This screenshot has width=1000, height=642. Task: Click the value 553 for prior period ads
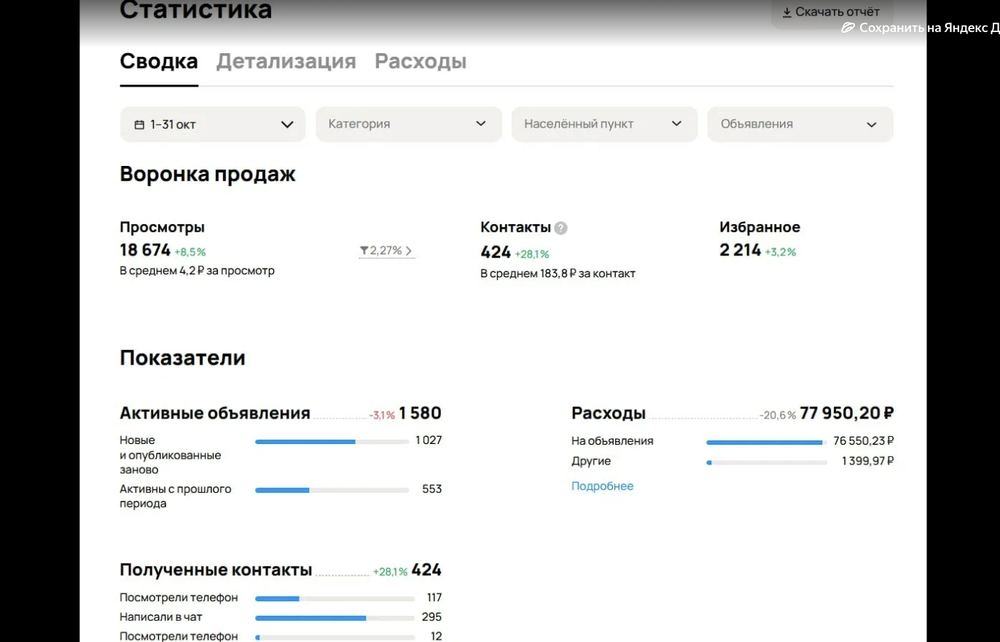click(x=432, y=489)
